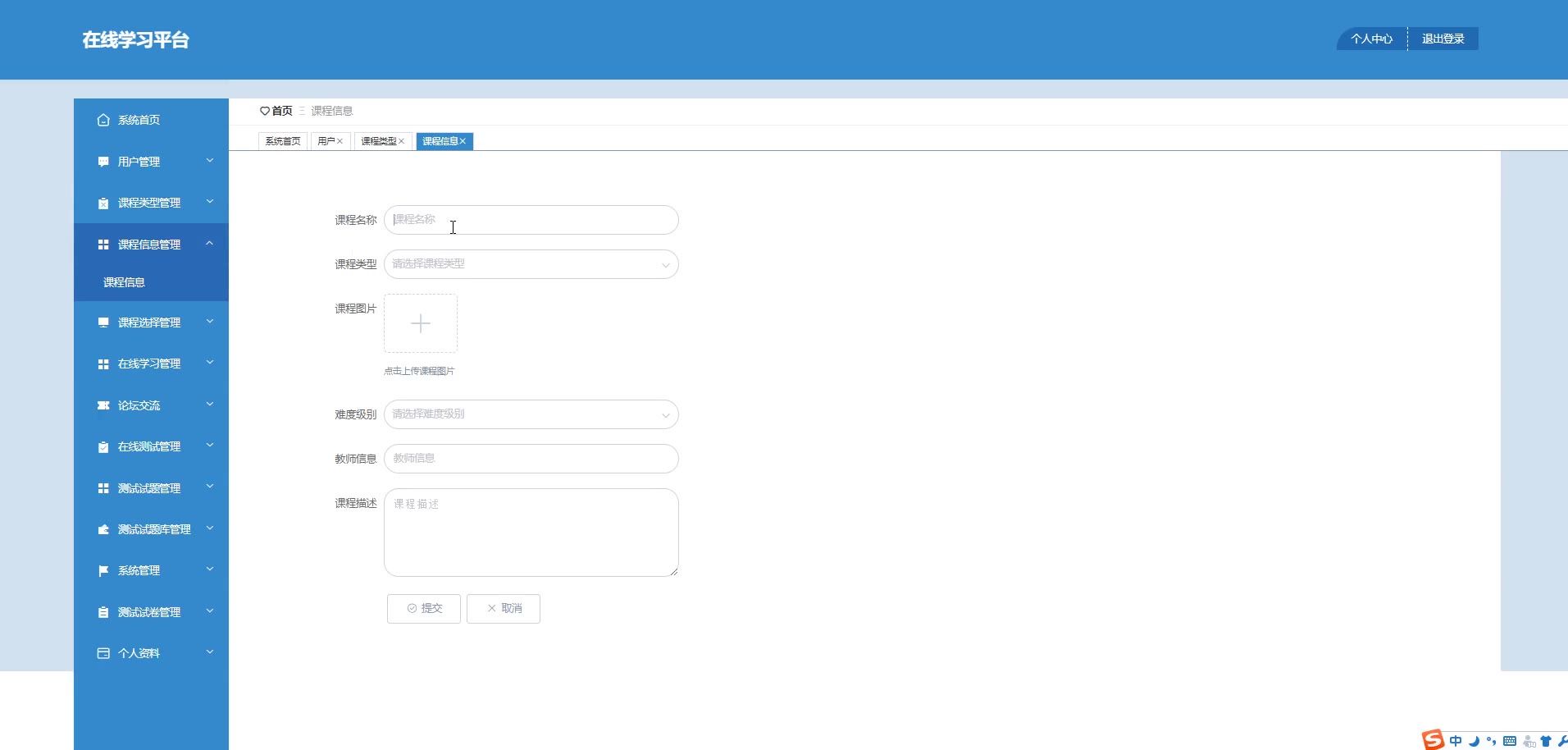Expand the 用户管理 chevron
The width and height of the screenshot is (1568, 750).
point(210,161)
